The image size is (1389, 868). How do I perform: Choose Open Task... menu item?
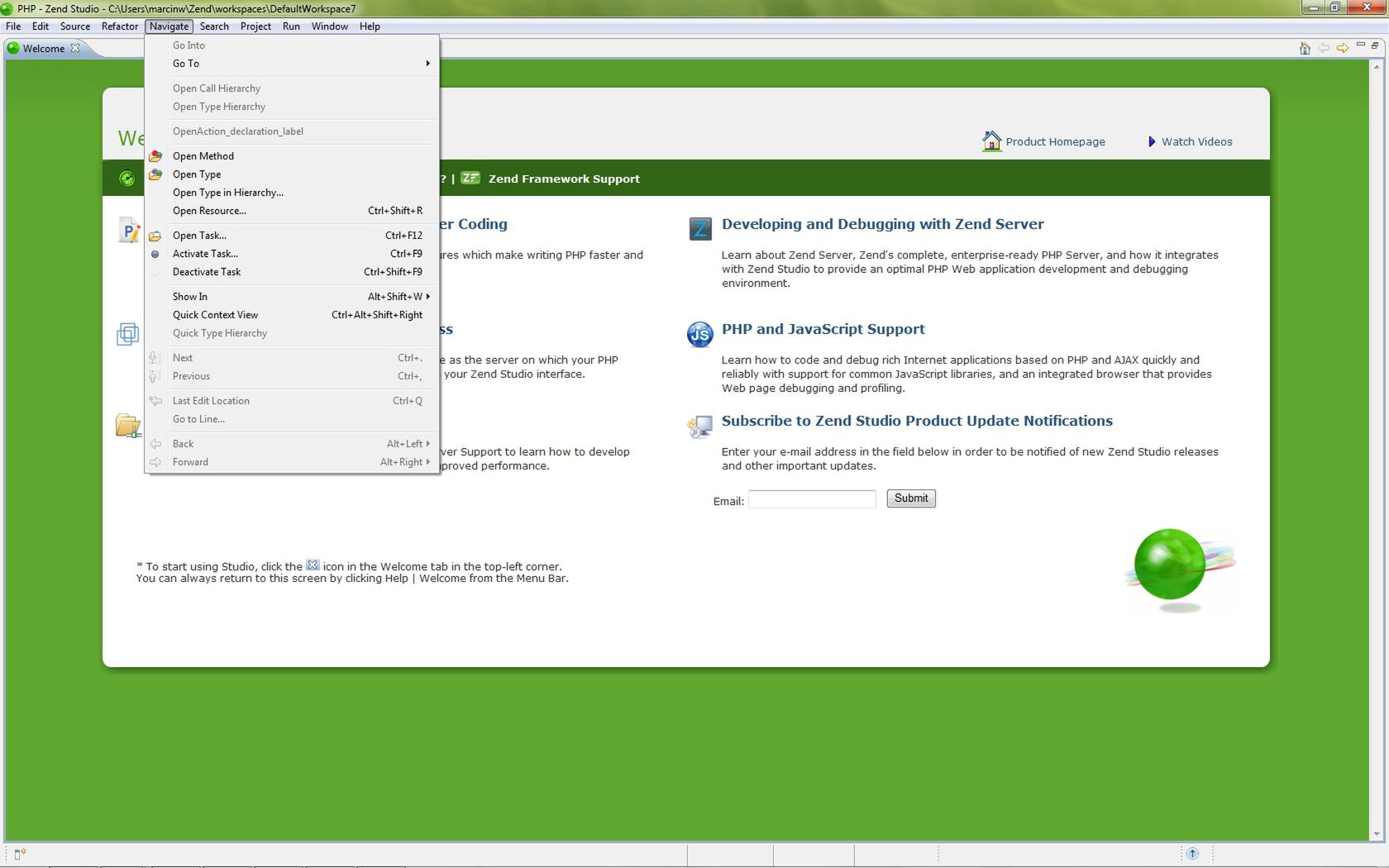click(x=292, y=236)
